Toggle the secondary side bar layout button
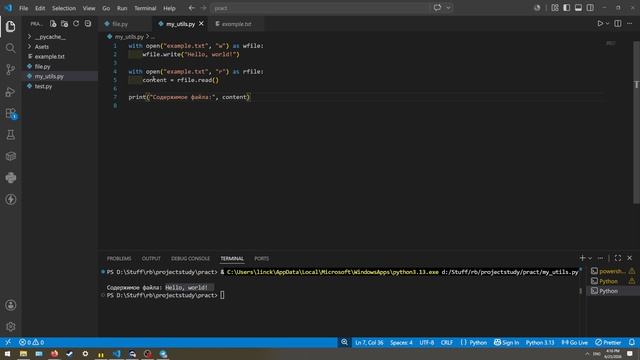The height and width of the screenshot is (360, 640). [x=590, y=8]
